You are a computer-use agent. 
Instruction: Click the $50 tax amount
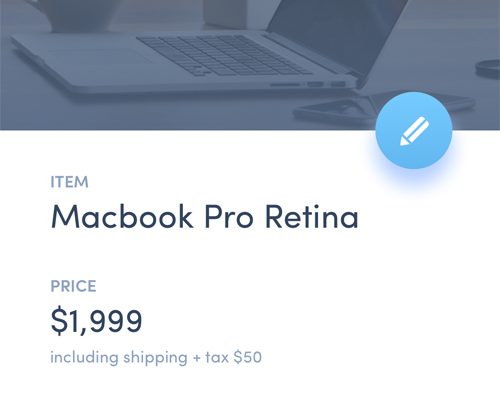pyautogui.click(x=247, y=357)
